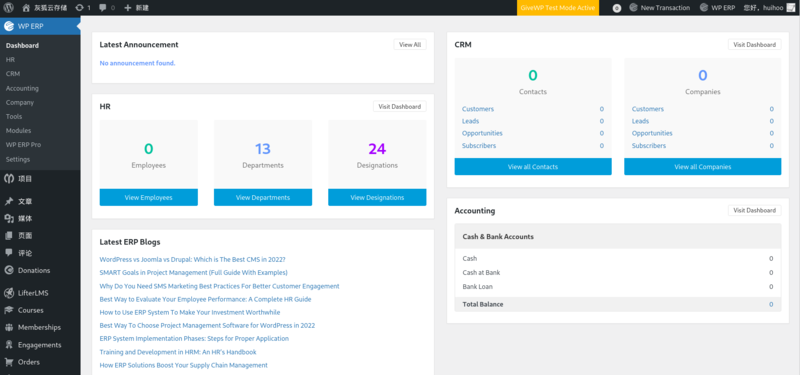Viewport: 800px width, 375px height.
Task: Open Subscribers link under Companies
Action: point(648,145)
